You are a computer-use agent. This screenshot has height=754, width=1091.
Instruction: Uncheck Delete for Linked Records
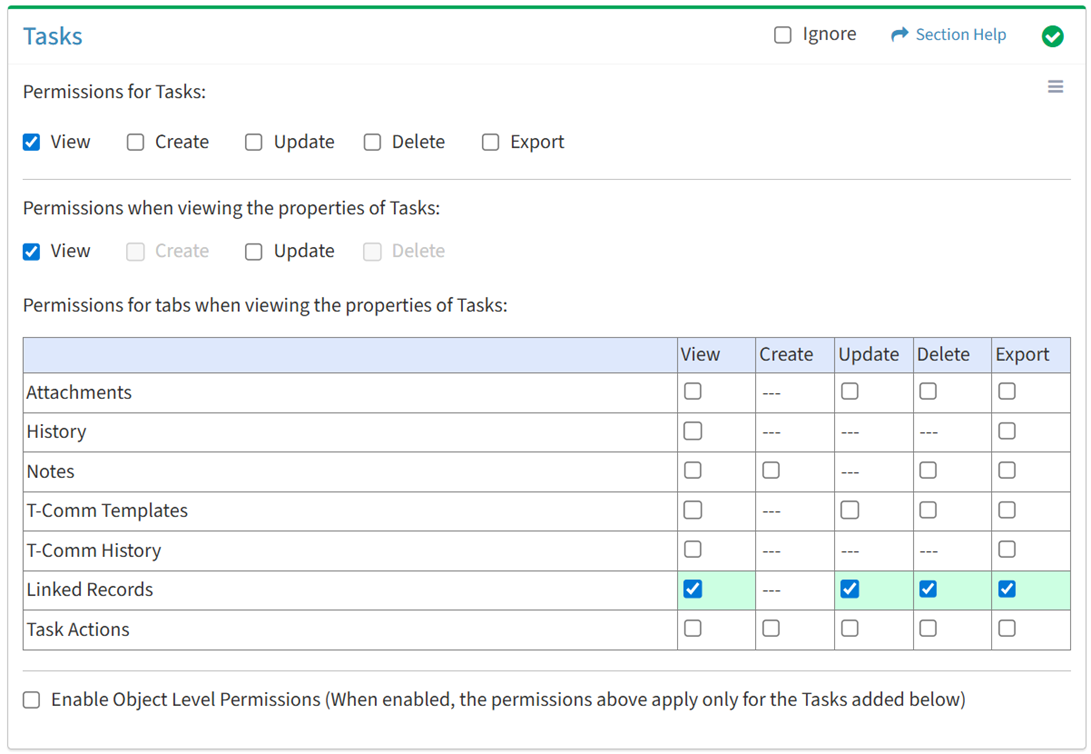coord(928,589)
